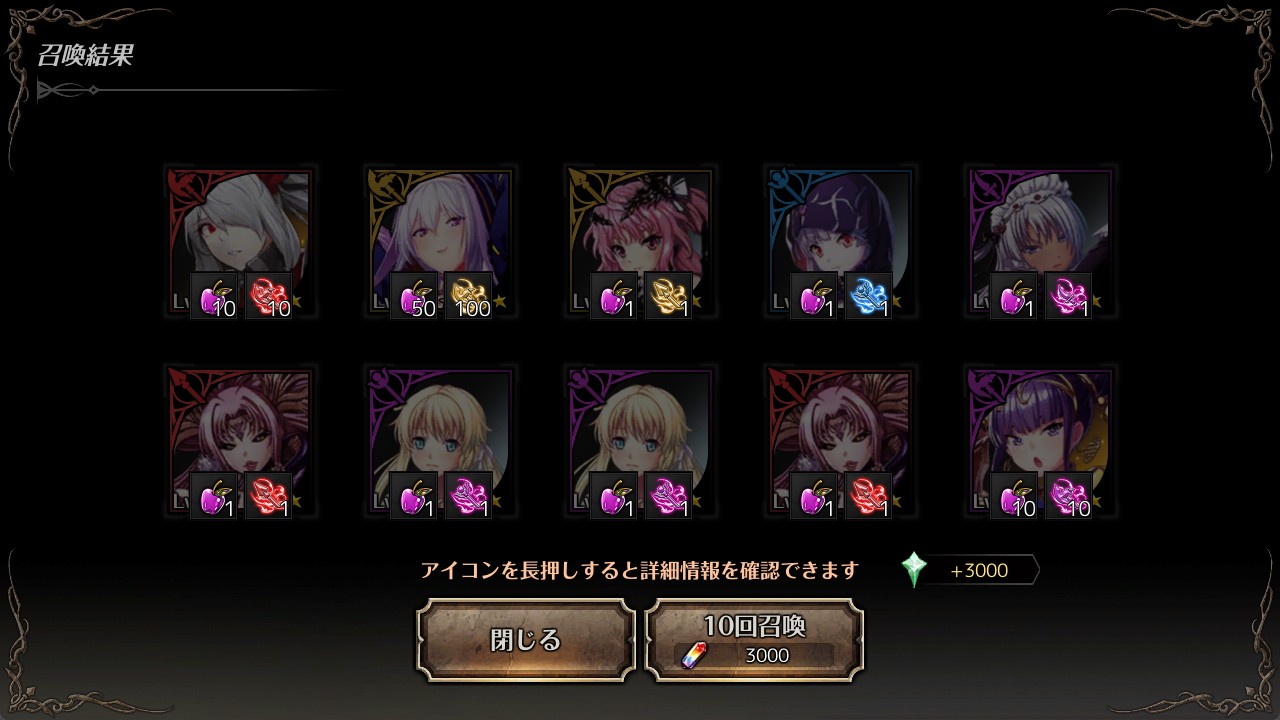The image size is (1280, 720).
Task: Click the blue crystal icon on the hooded portrait
Action: tap(868, 295)
